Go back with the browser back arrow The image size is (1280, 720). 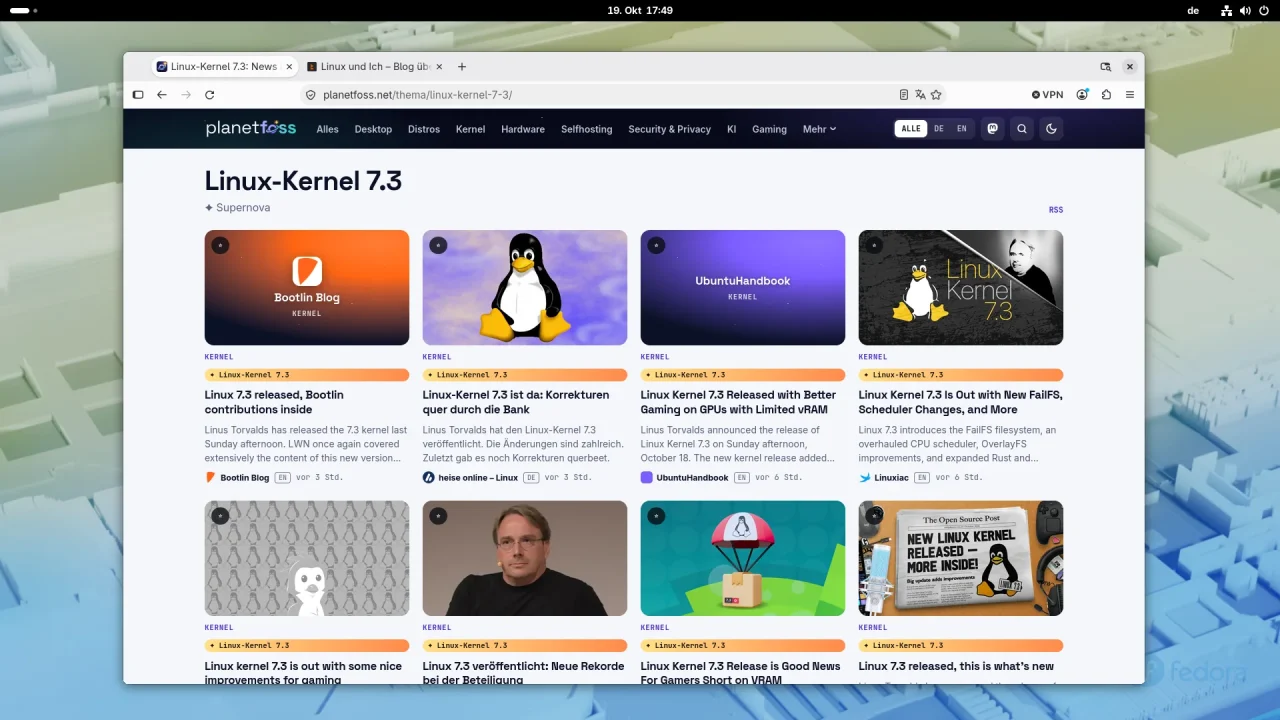[162, 95]
